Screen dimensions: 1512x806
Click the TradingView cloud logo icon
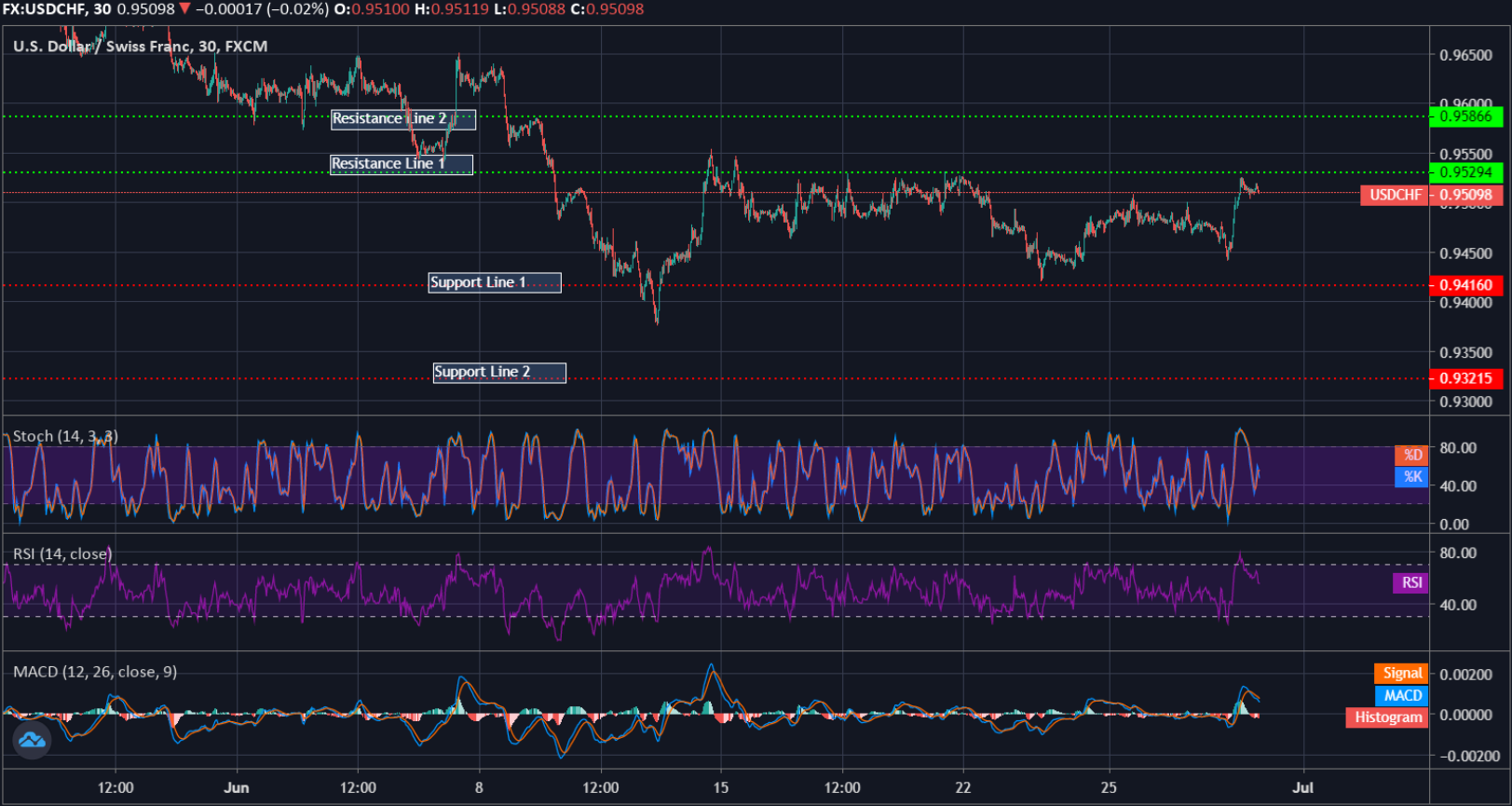pyautogui.click(x=33, y=740)
